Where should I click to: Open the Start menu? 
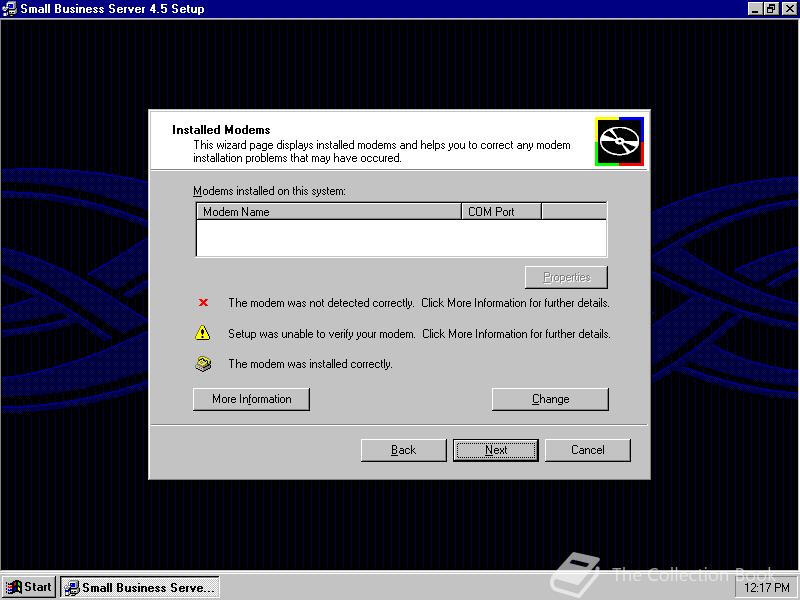pos(29,587)
